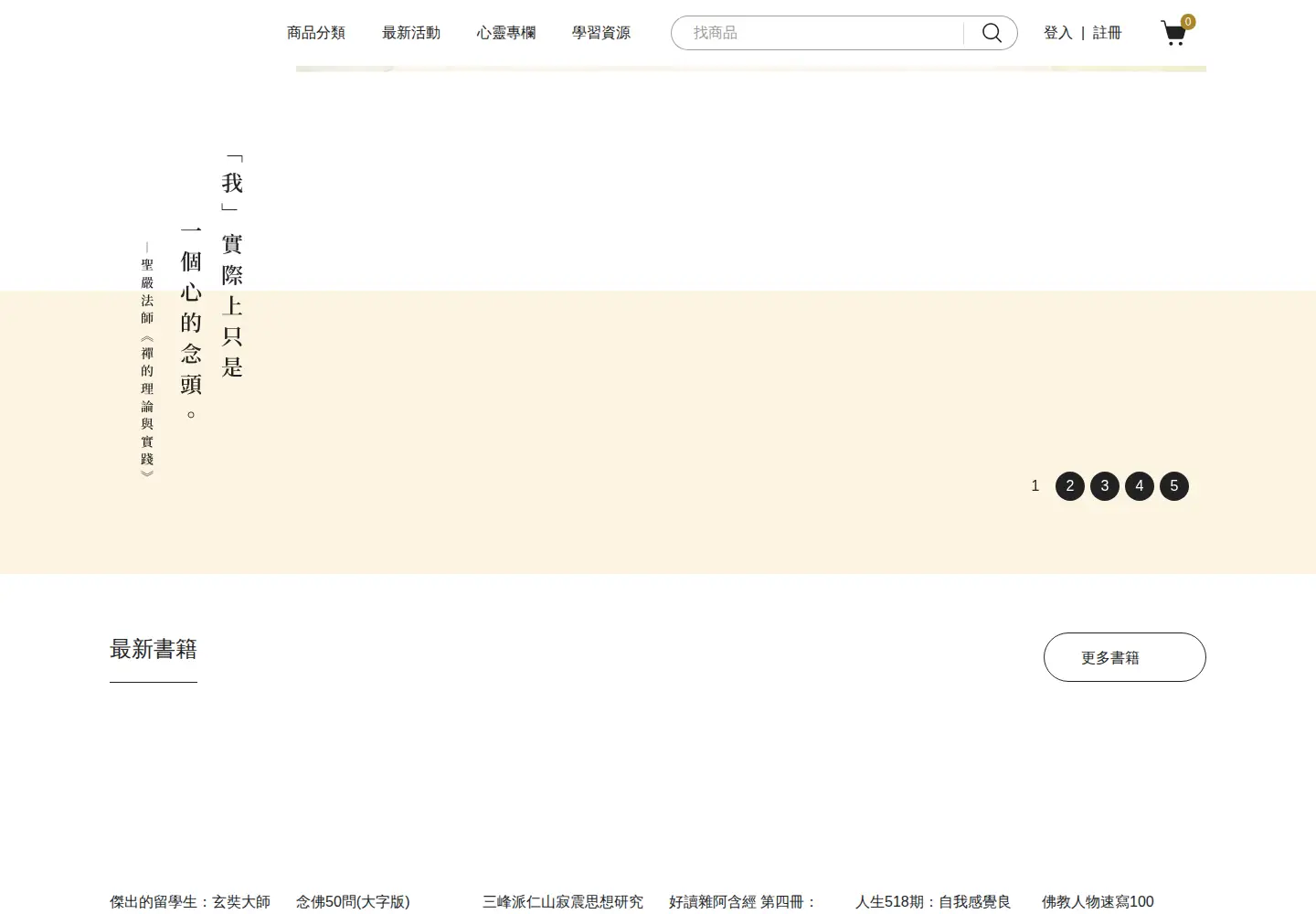Focus the 找商品 search field

tap(818, 33)
